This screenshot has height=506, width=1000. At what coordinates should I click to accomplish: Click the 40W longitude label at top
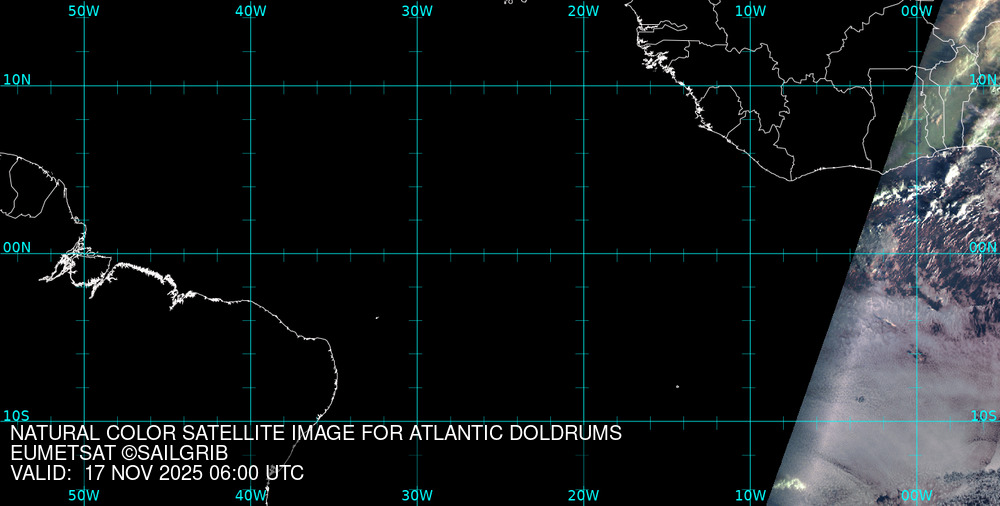(250, 11)
